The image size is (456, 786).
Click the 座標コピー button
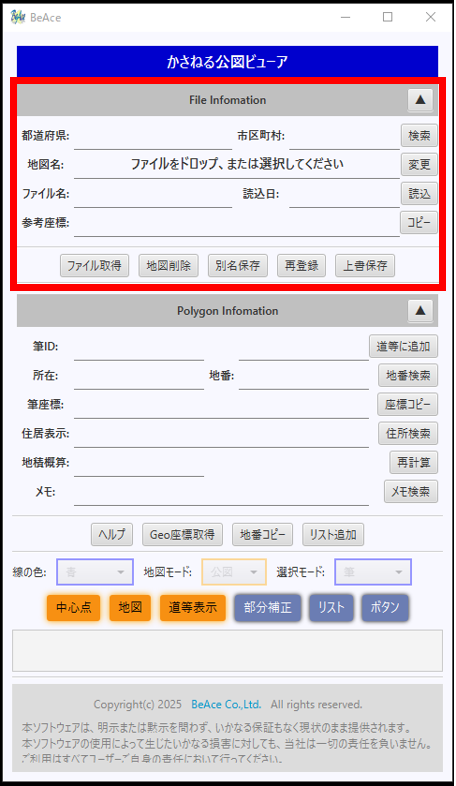point(407,405)
